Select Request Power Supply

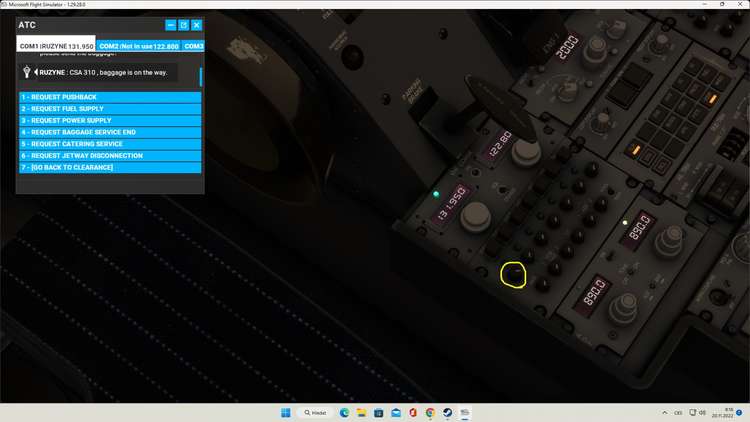point(110,121)
